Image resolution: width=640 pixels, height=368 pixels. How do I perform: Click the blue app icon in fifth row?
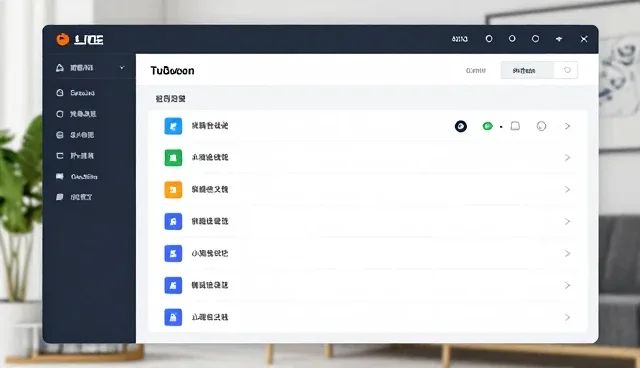click(x=173, y=253)
